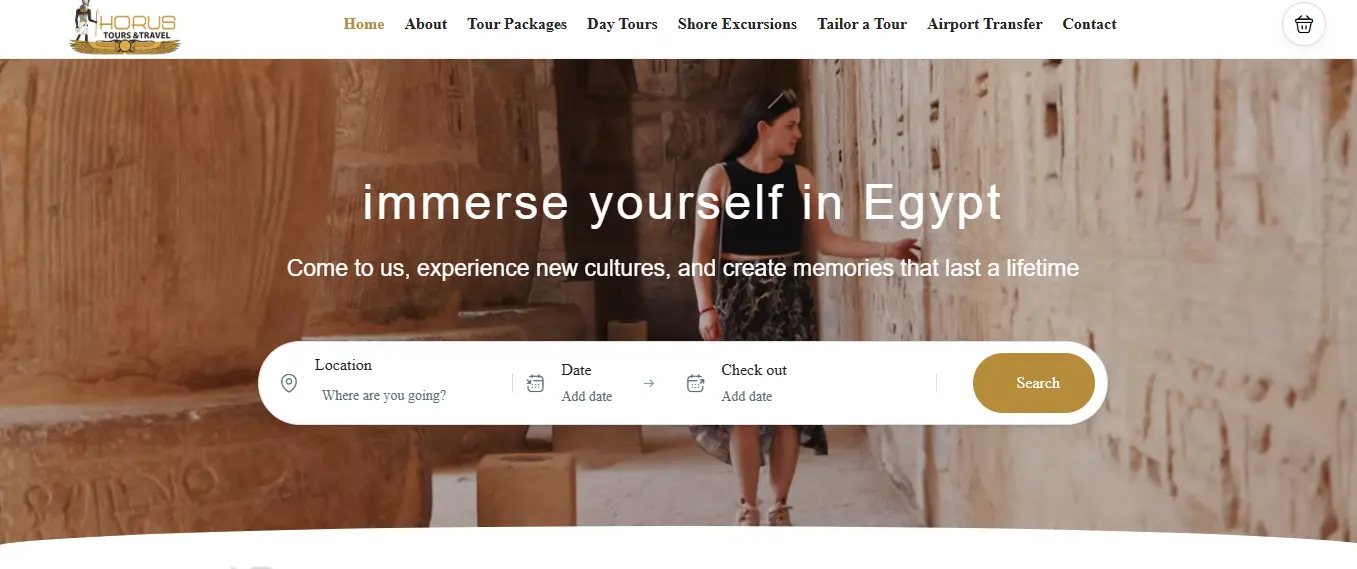Click the Check out calendar icon
The image size is (1357, 569).
click(695, 383)
